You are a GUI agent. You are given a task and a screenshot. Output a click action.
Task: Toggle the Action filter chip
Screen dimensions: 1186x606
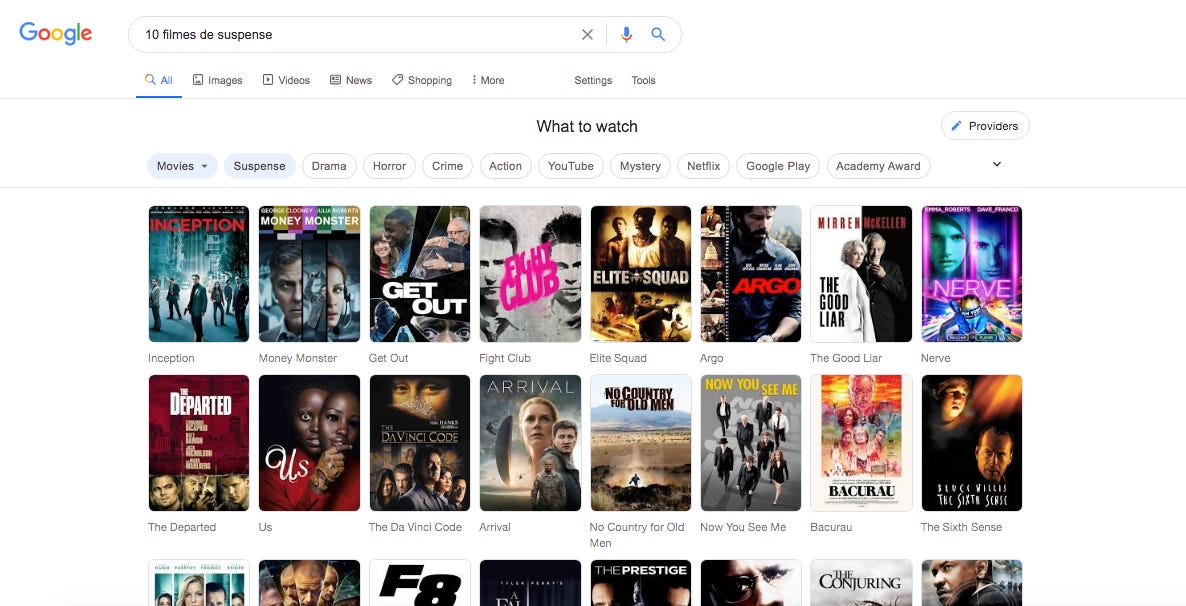(x=505, y=166)
